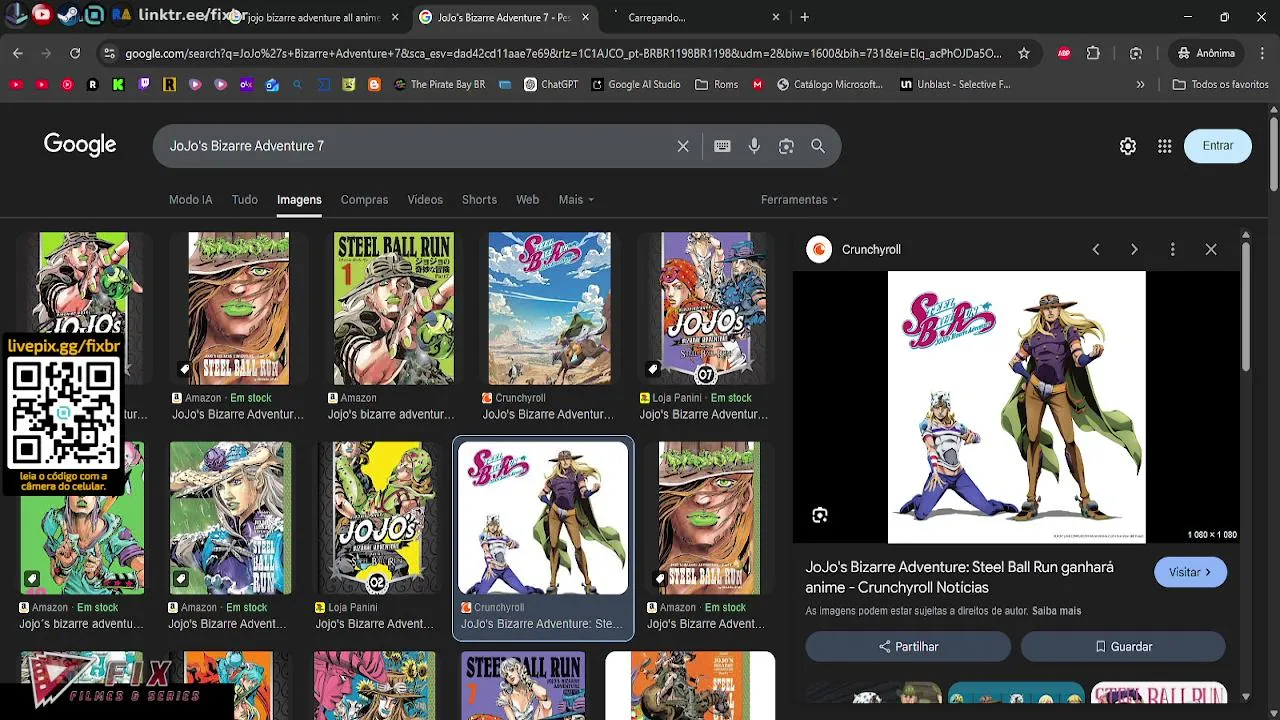Close the Carregando... browser tab
Screen dimensions: 1280x720
click(775, 17)
